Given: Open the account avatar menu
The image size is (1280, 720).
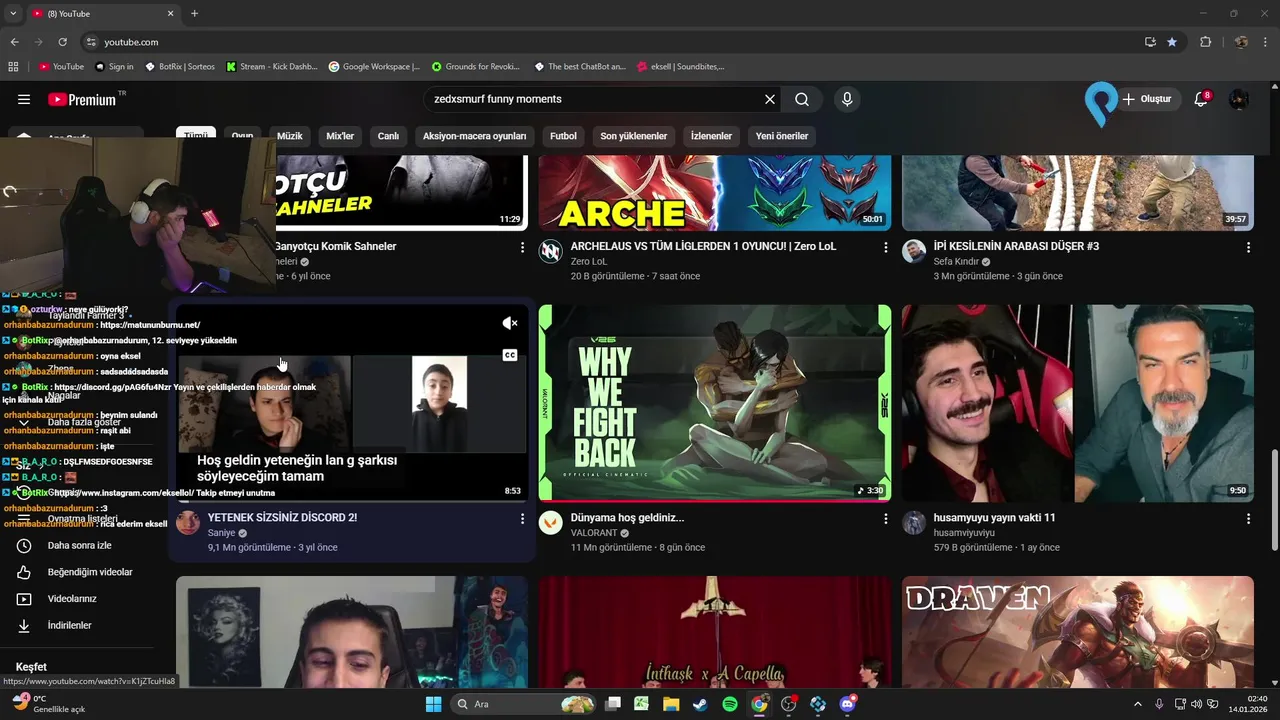Looking at the screenshot, I should (1239, 99).
